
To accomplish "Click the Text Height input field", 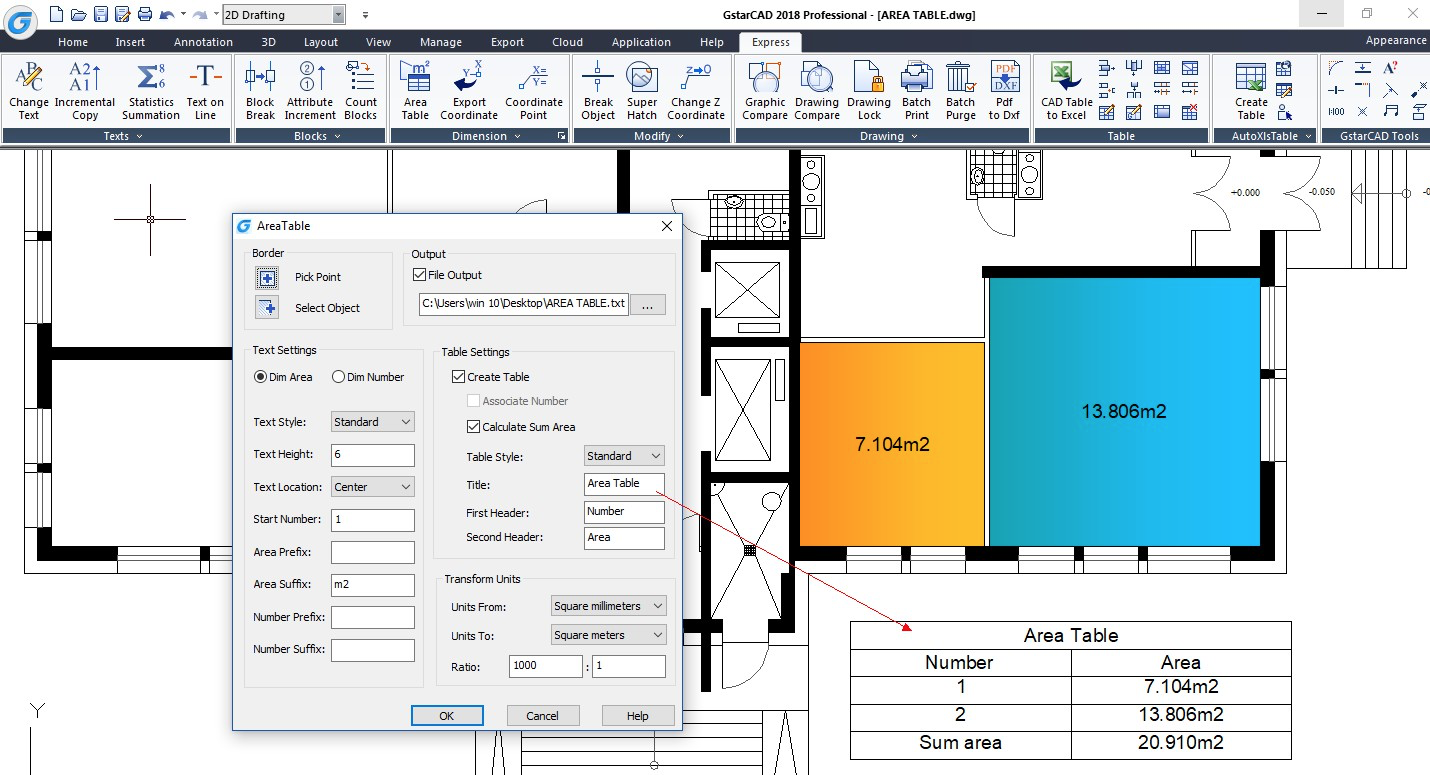I will tap(373, 455).
